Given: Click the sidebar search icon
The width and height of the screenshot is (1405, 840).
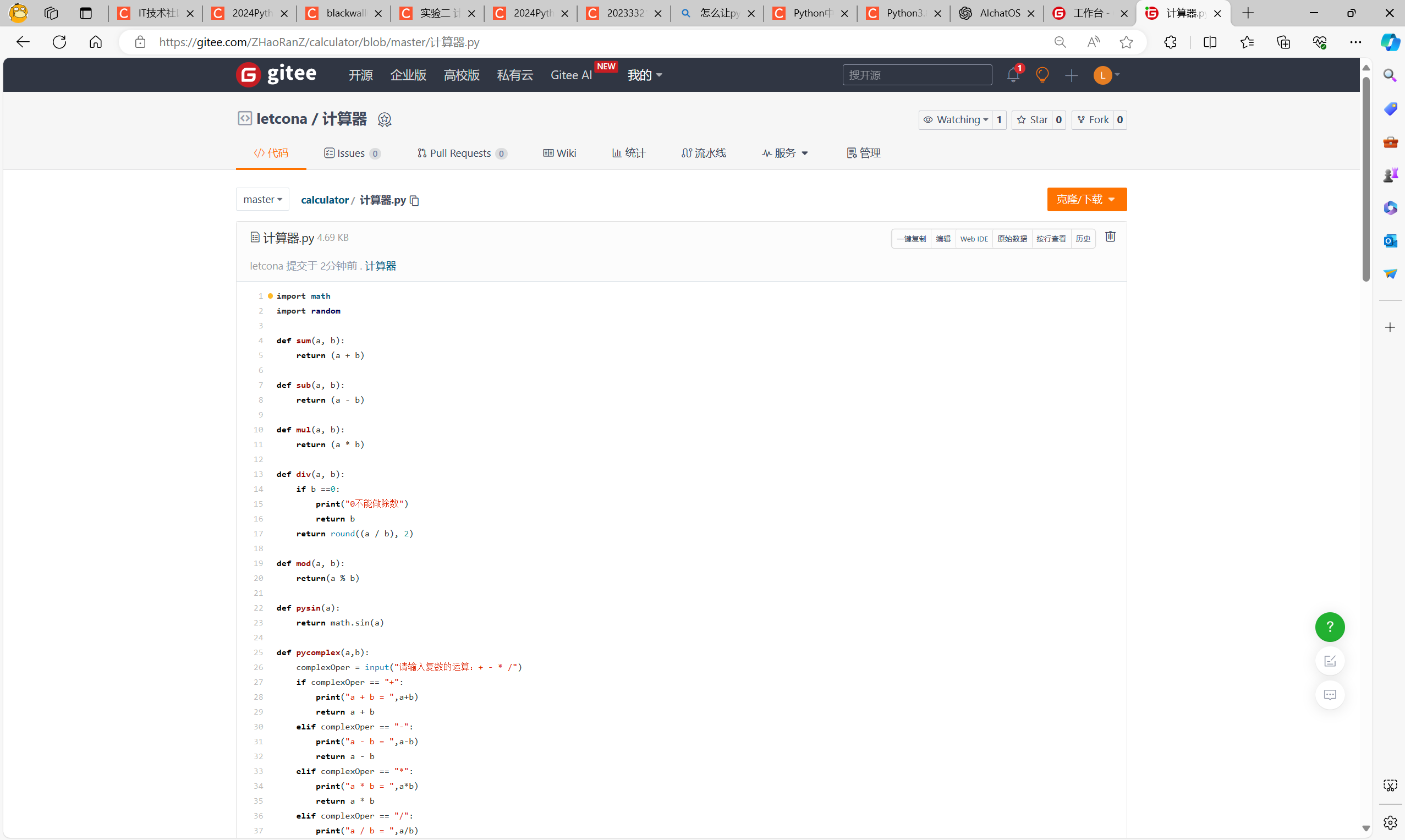Looking at the screenshot, I should pos(1390,75).
